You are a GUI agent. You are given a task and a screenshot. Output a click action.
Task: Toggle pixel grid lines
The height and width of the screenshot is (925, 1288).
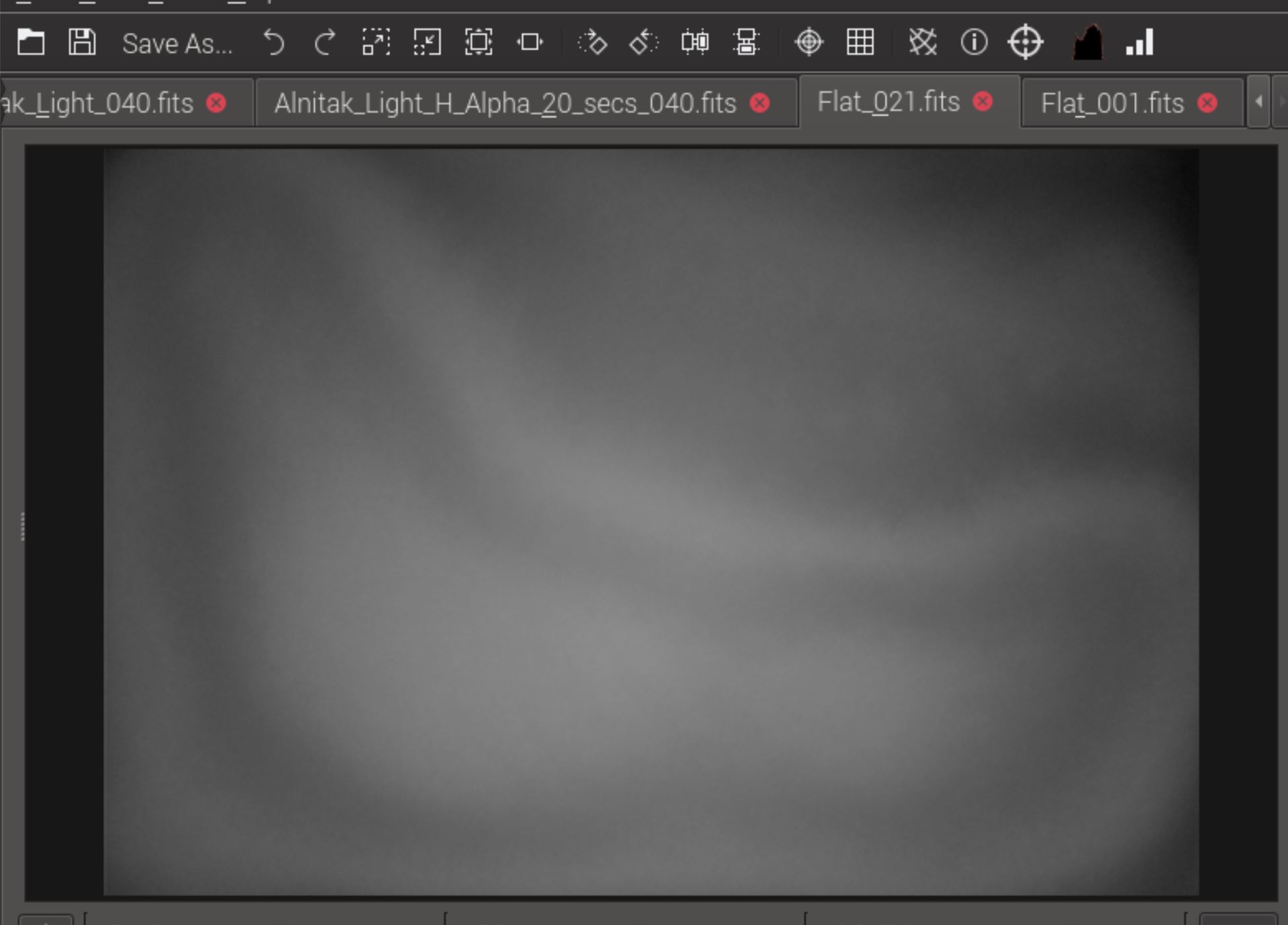pos(860,43)
